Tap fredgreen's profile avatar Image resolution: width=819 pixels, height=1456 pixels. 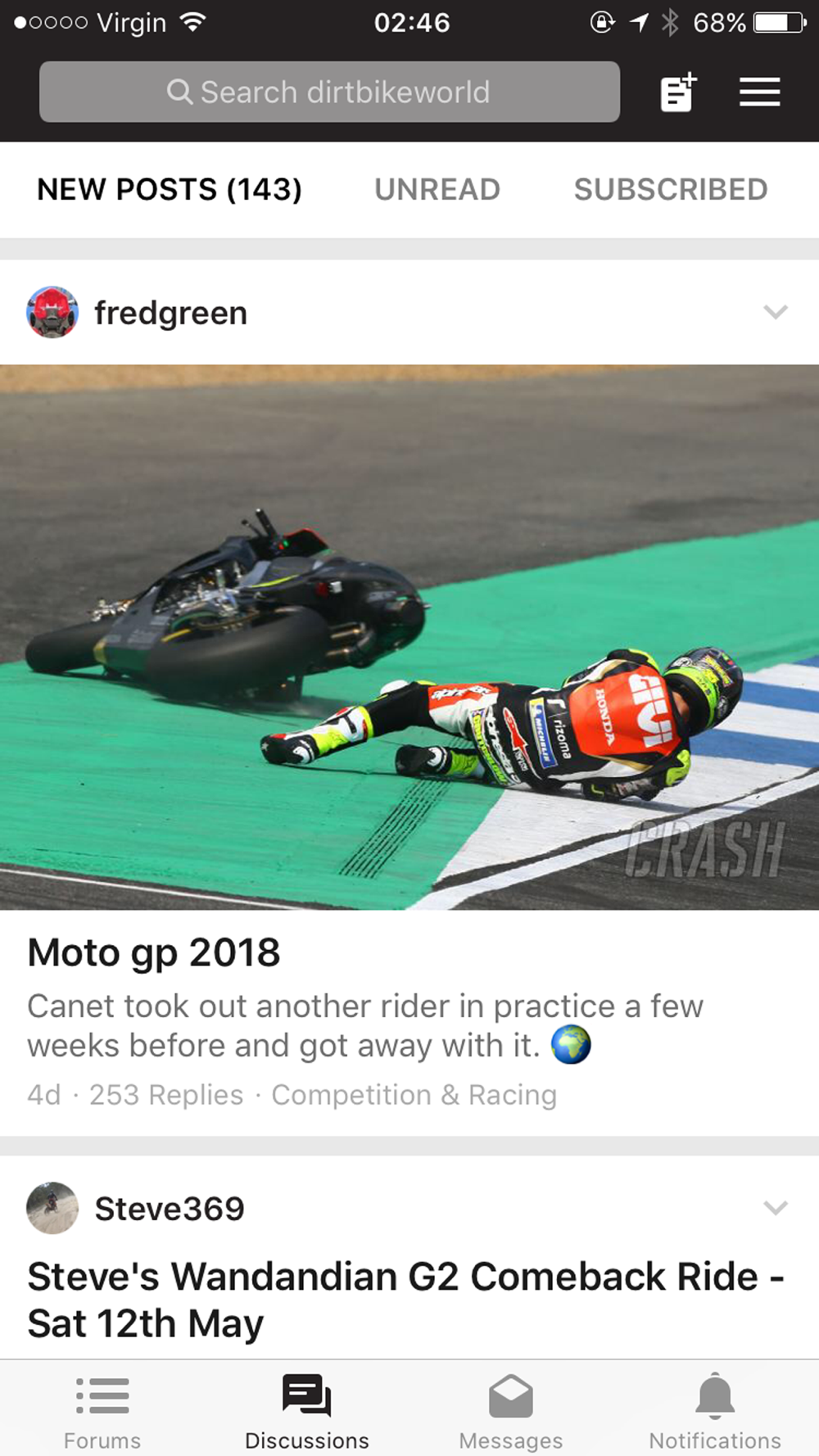(x=52, y=312)
